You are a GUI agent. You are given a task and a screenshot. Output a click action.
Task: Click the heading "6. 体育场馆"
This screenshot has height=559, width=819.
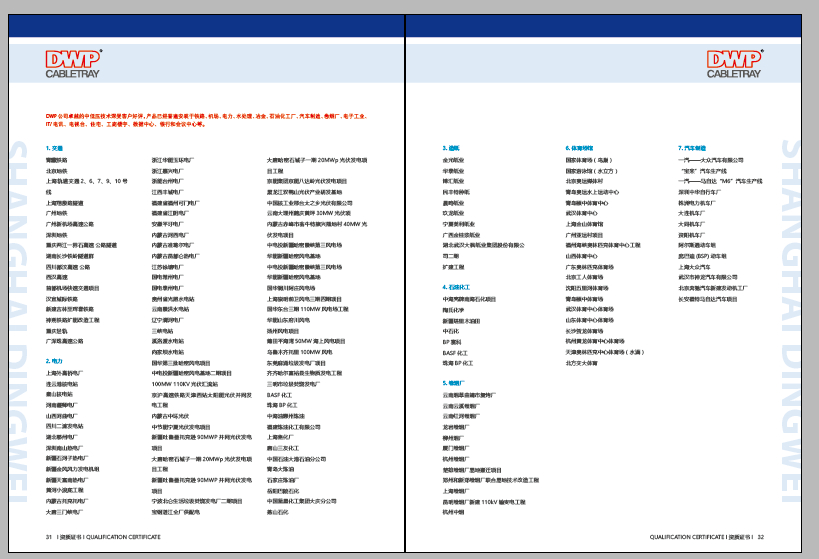pos(579,148)
